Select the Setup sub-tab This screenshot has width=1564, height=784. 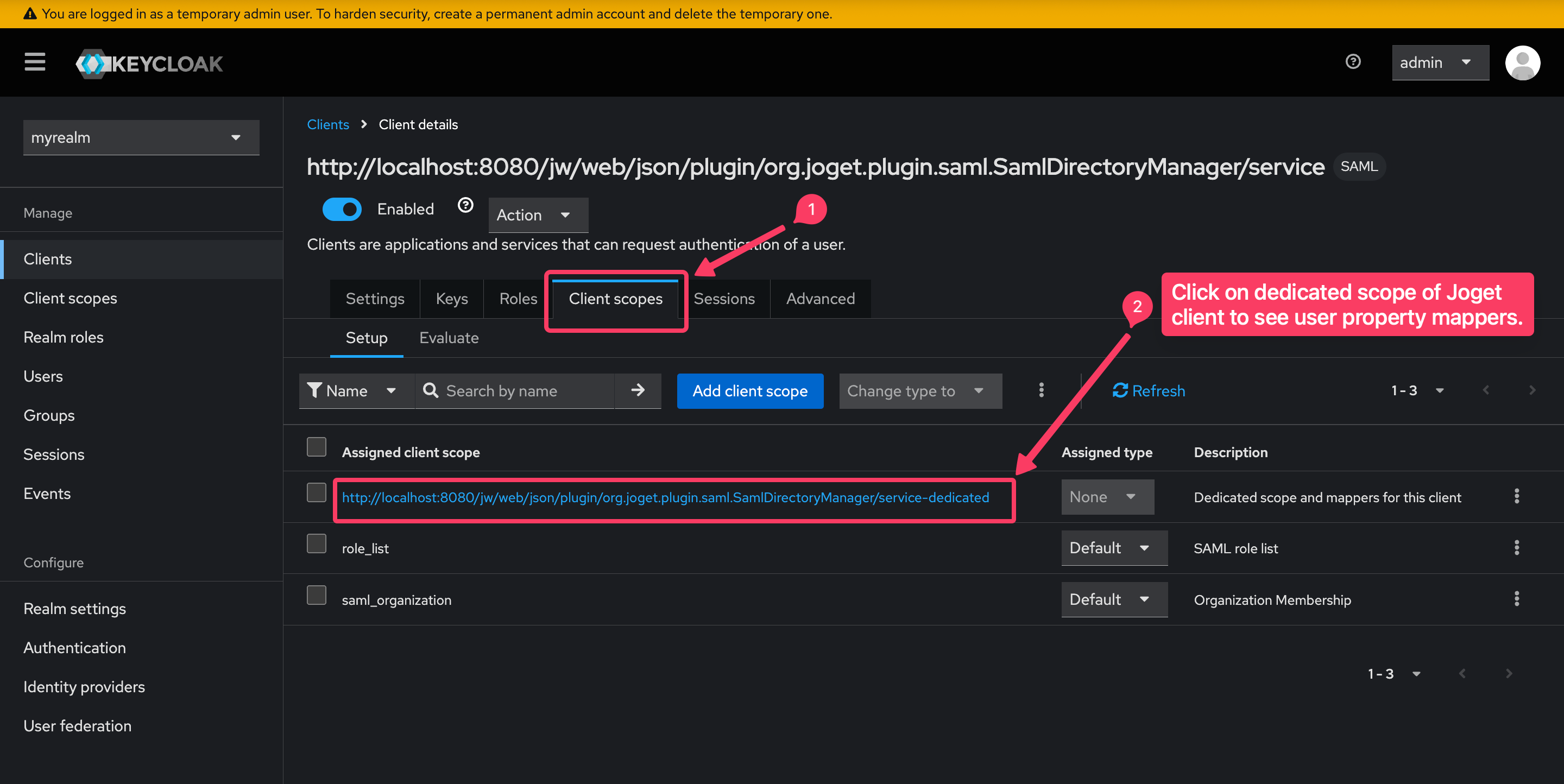(366, 338)
